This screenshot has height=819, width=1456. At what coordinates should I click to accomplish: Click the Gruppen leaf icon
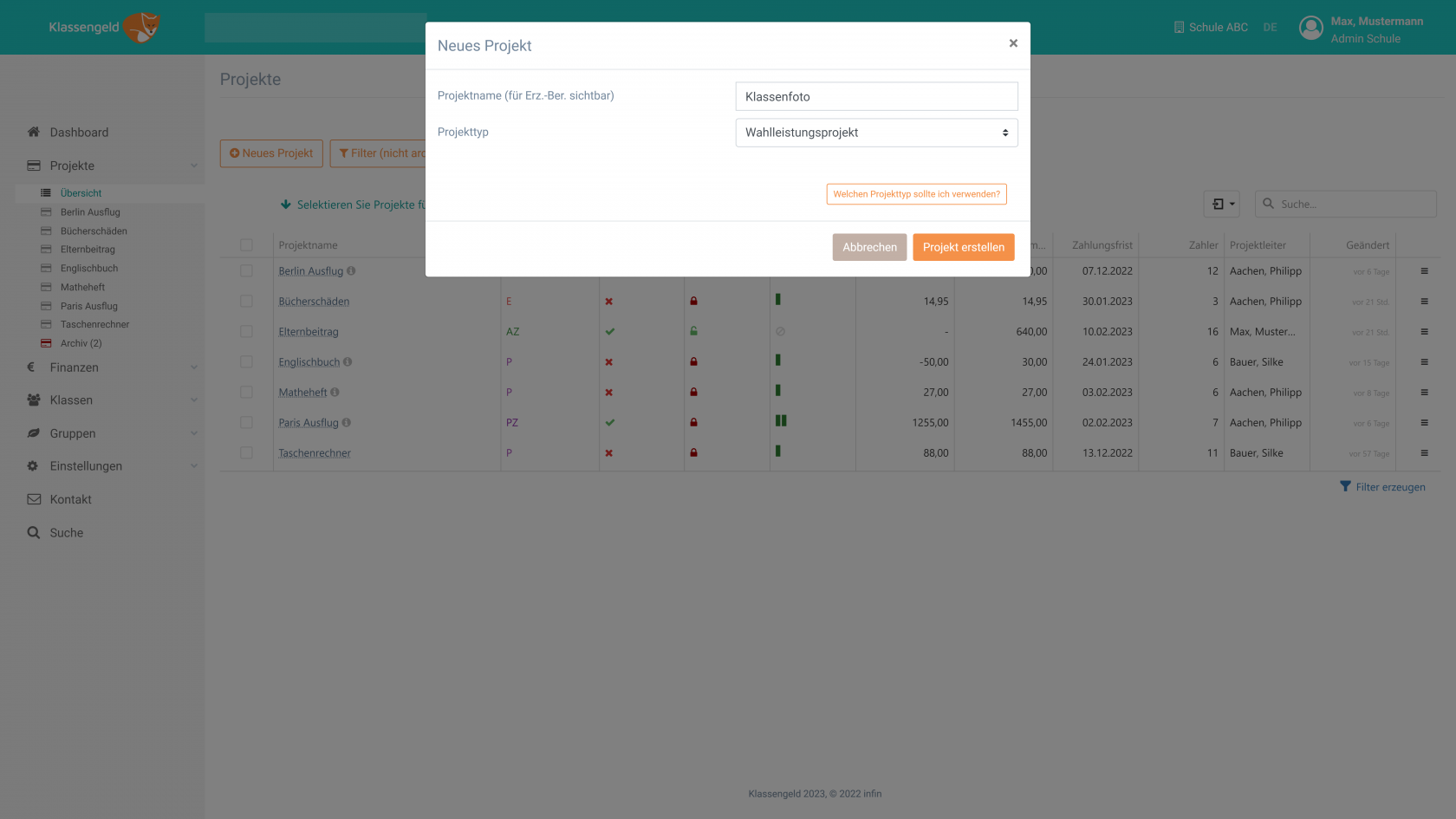click(x=34, y=432)
